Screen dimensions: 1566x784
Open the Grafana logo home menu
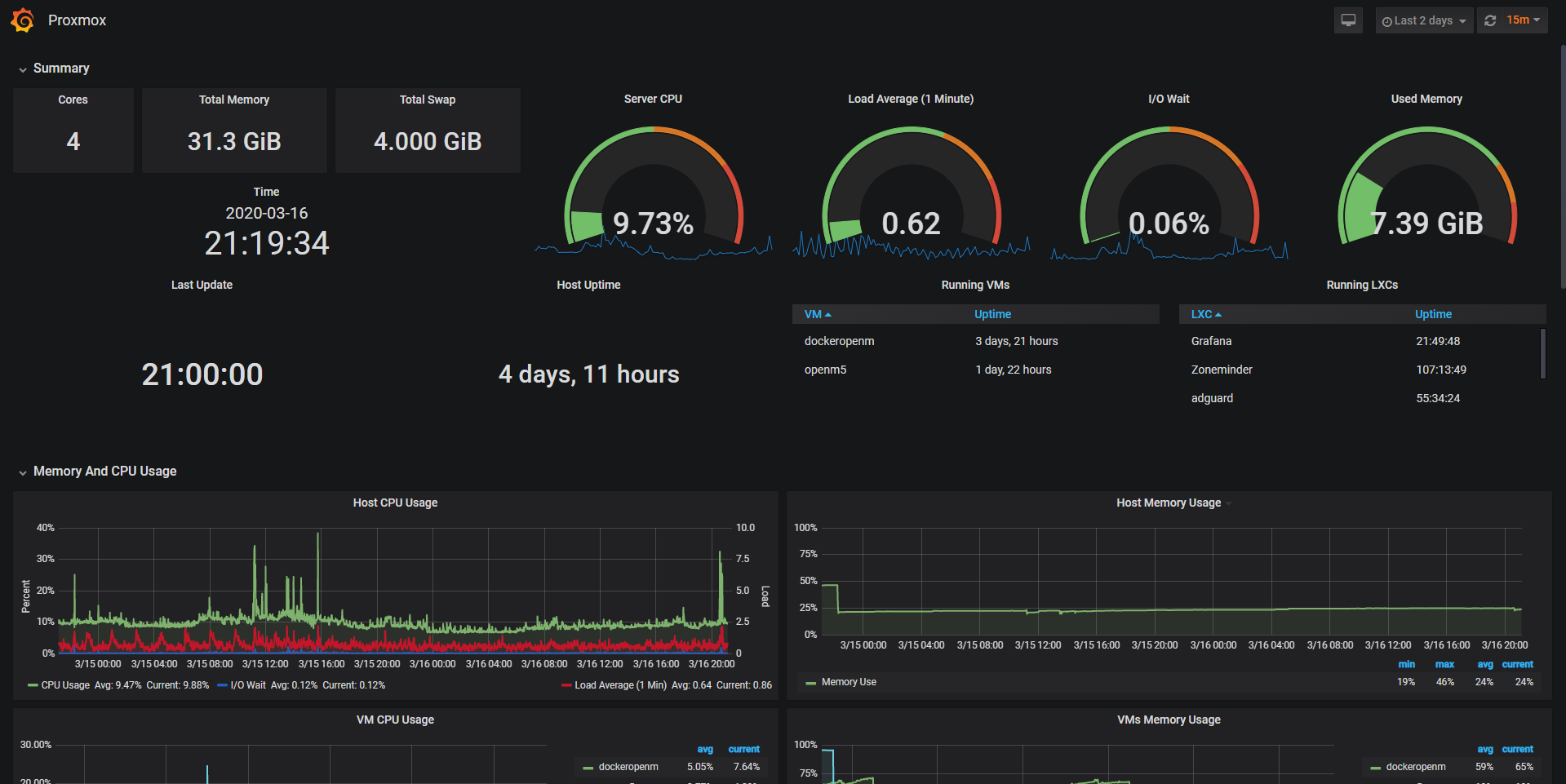tap(23, 20)
